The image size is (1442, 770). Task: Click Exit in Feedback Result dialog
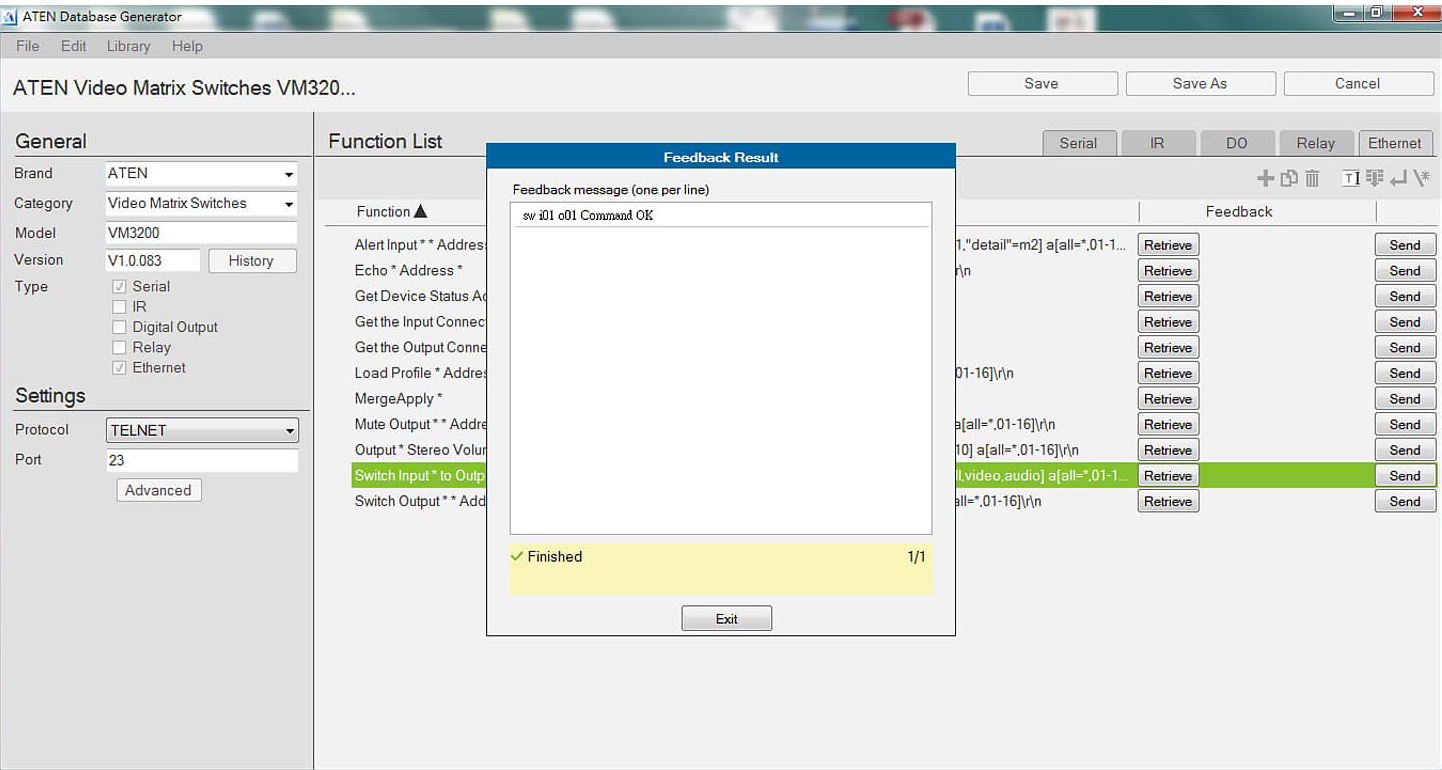coord(726,619)
